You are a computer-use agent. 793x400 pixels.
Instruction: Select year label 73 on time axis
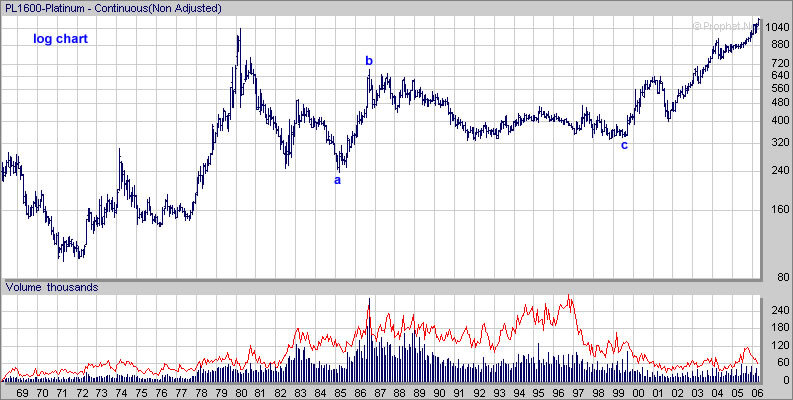point(101,393)
